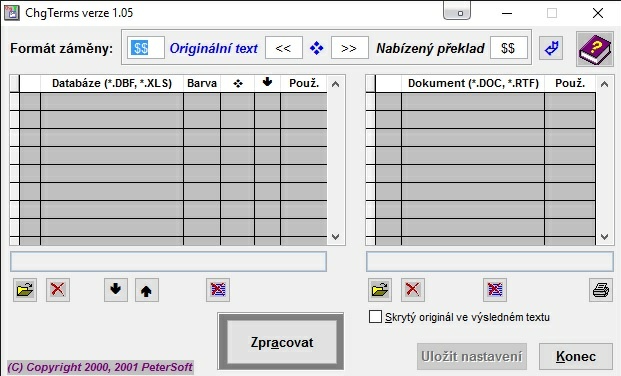Move database down with arrow icon

point(116,290)
